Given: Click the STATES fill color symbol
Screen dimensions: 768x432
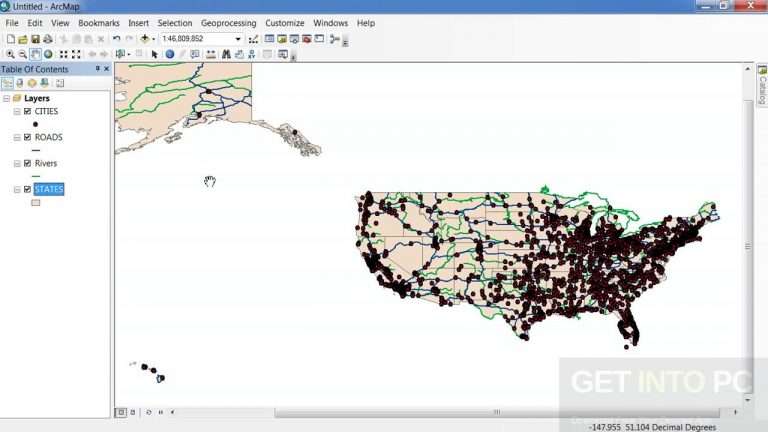Looking at the screenshot, I should point(36,203).
